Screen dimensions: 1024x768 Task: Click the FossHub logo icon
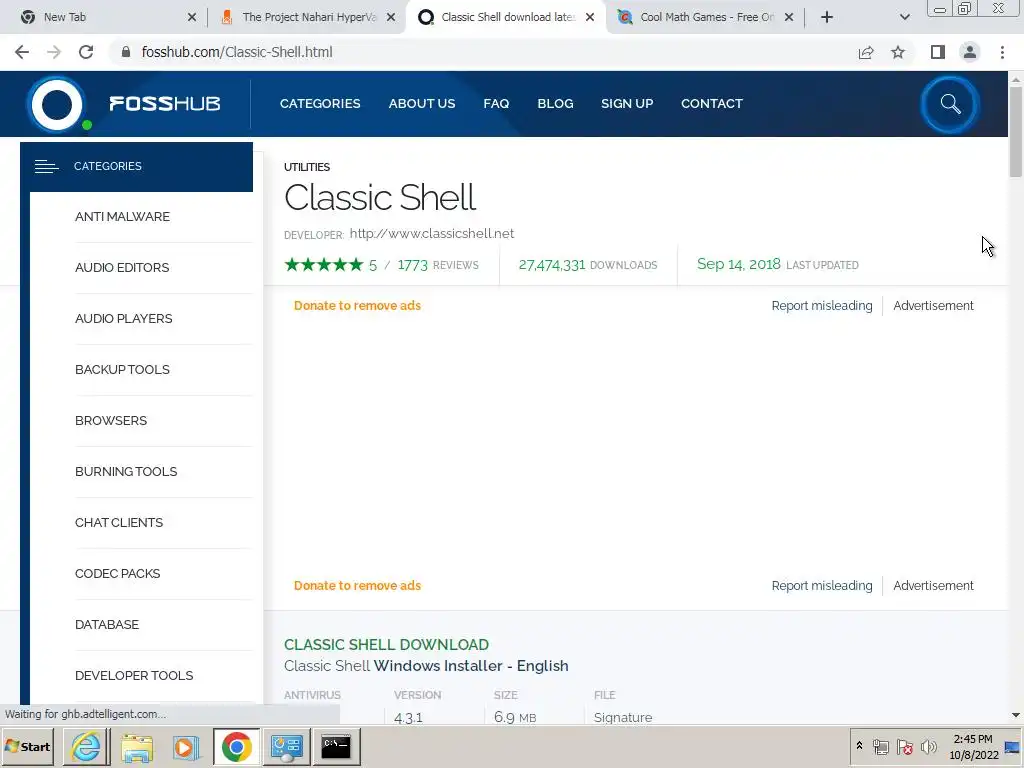tap(57, 104)
